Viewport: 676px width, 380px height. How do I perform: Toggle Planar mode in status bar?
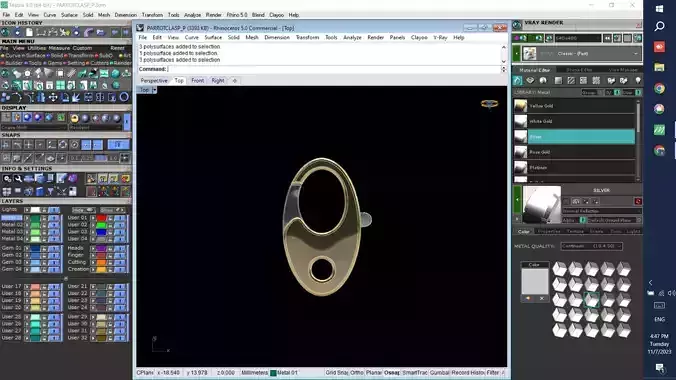[374, 373]
